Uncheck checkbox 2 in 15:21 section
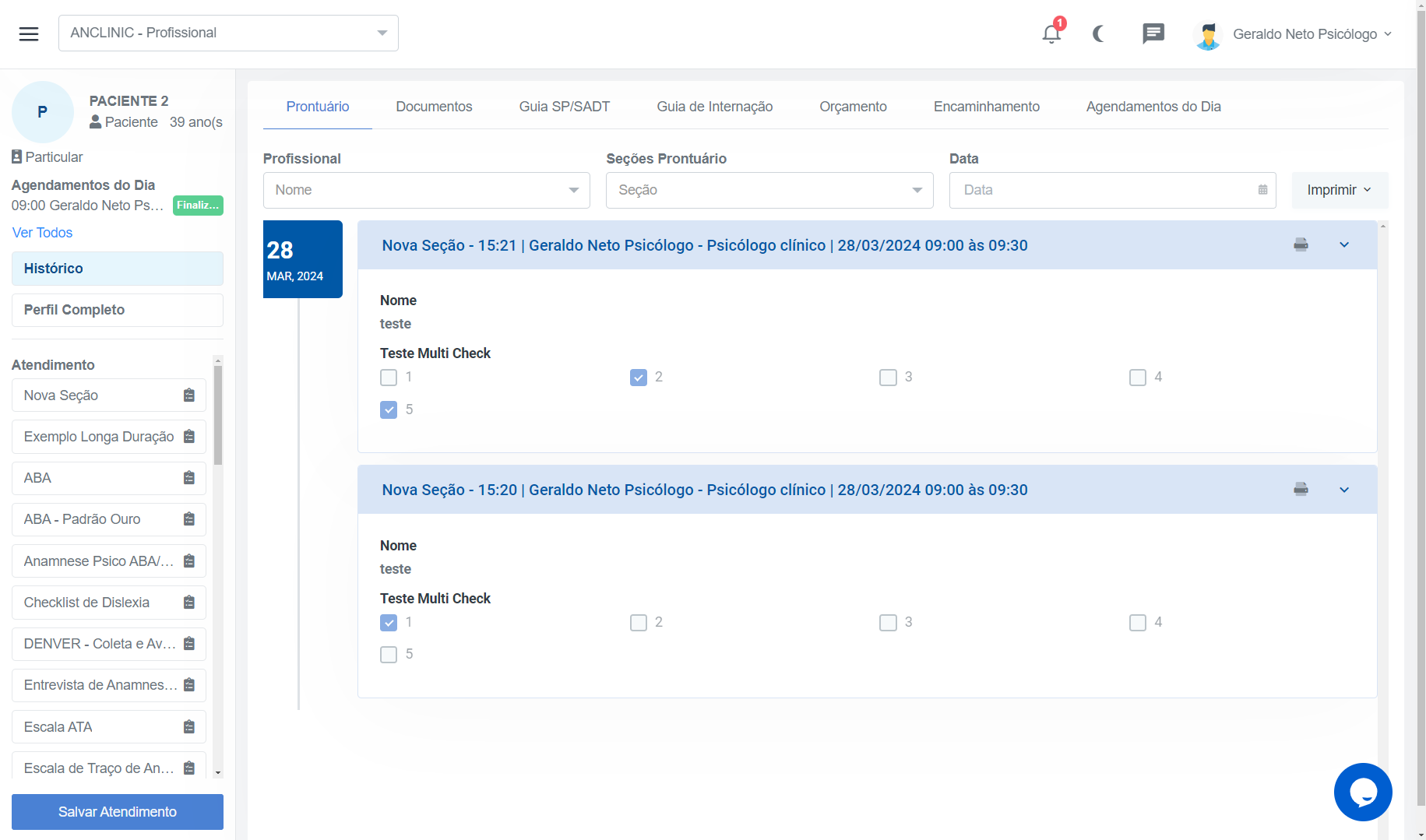This screenshot has width=1426, height=840. [639, 378]
